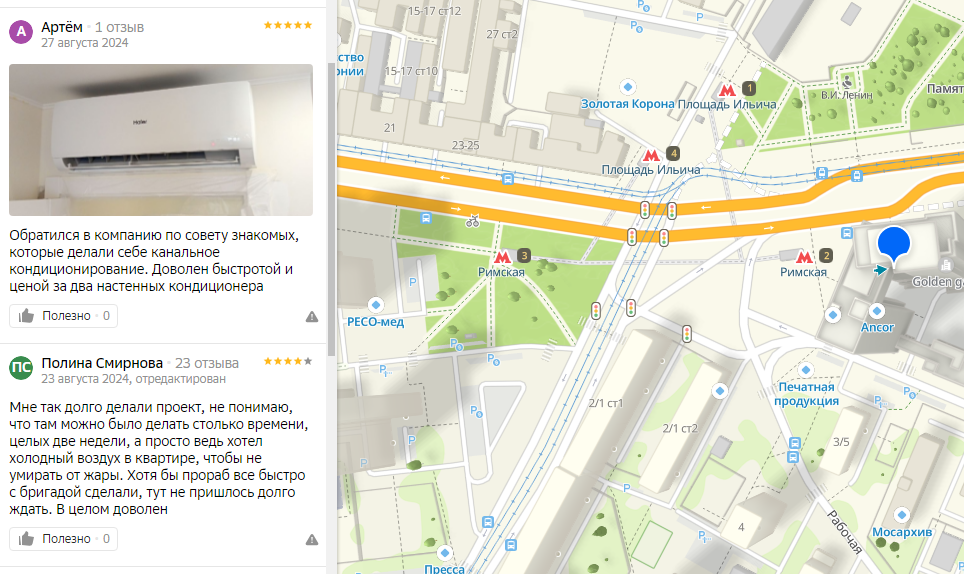Open the Мосархив place marker
This screenshot has width=964, height=574.
tap(902, 515)
